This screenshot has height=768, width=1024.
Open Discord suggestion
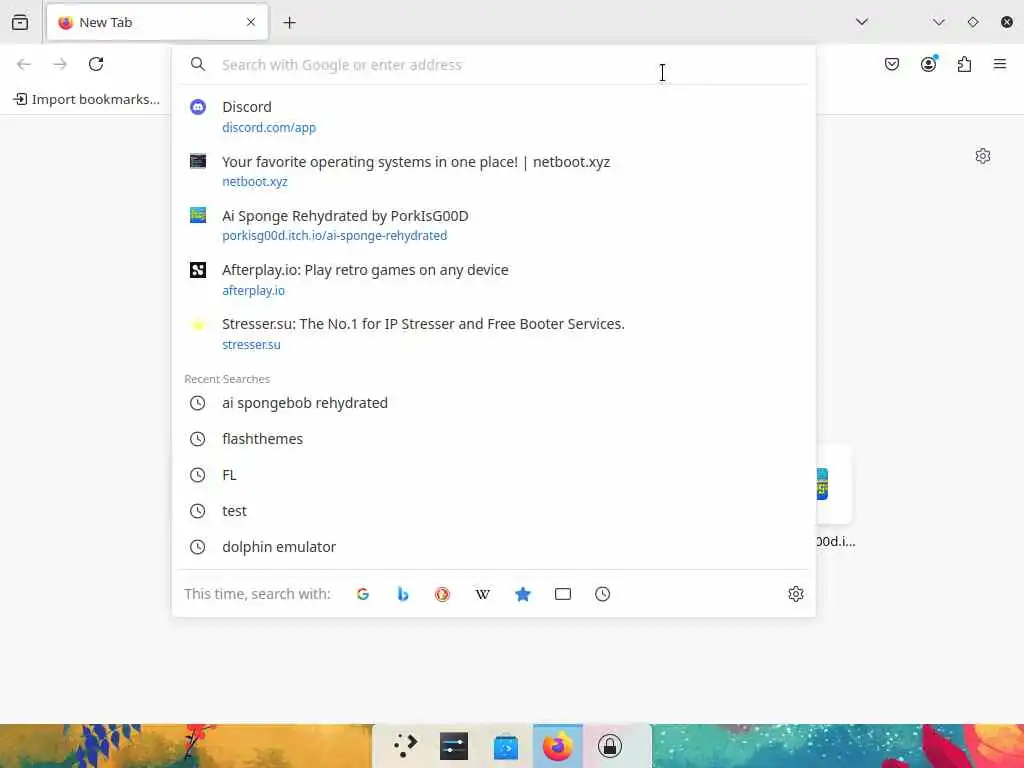494,116
